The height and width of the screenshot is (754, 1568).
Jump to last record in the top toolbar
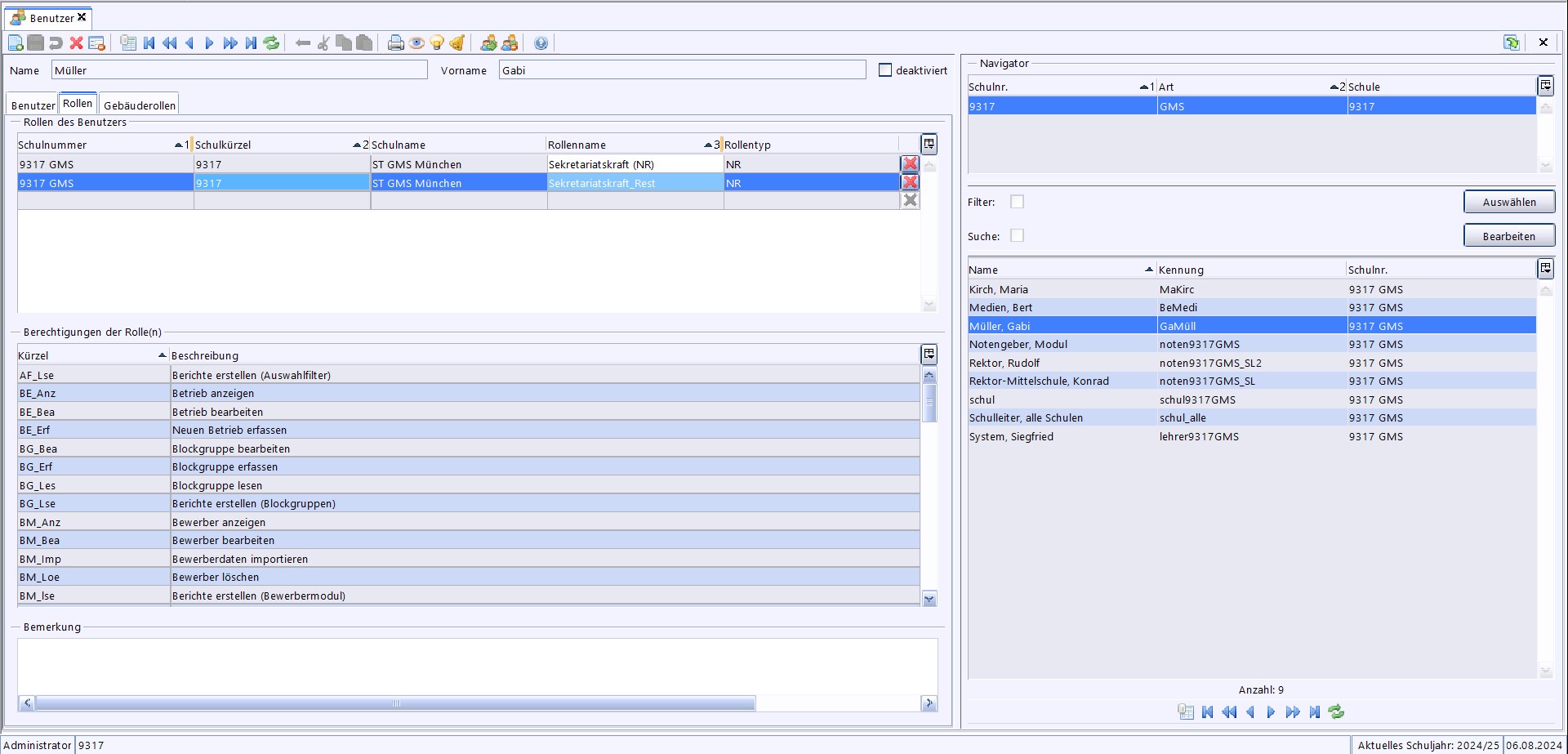(x=251, y=43)
